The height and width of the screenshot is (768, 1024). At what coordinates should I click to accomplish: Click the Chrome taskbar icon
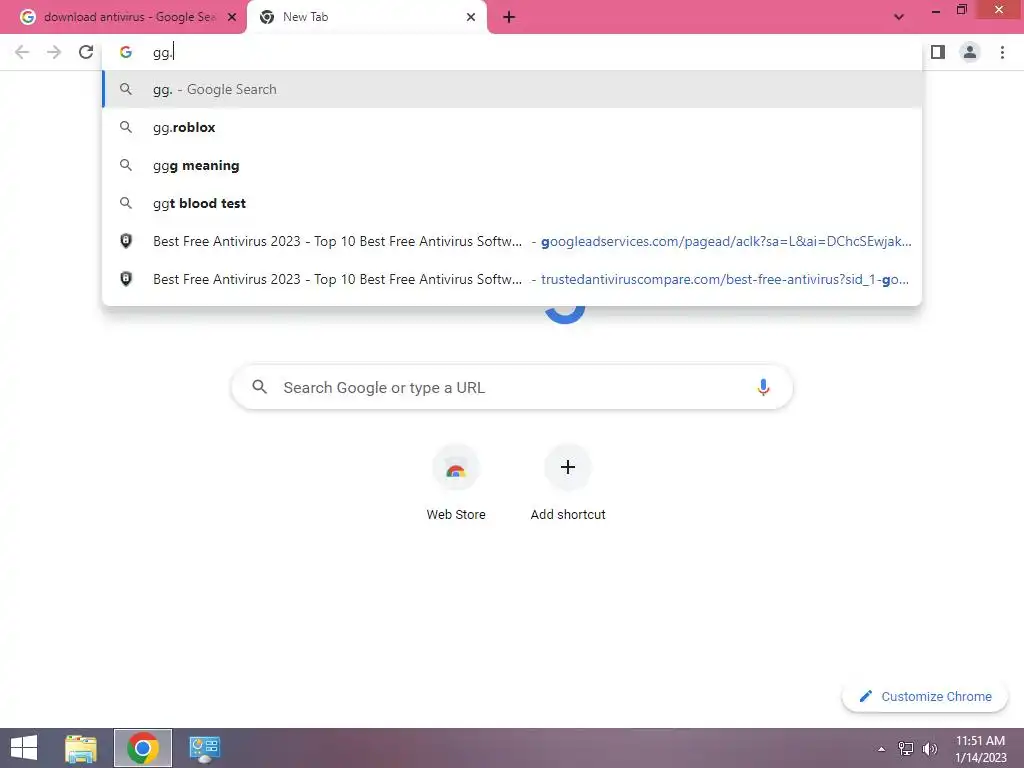143,748
